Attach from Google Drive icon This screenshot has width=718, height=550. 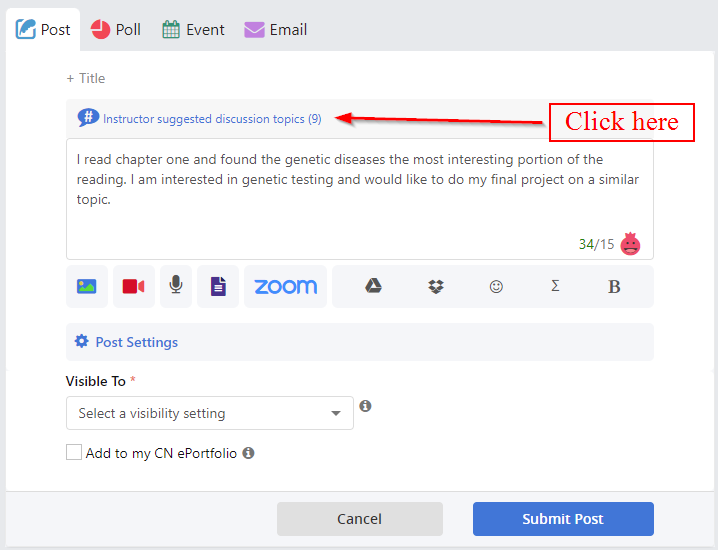(373, 286)
